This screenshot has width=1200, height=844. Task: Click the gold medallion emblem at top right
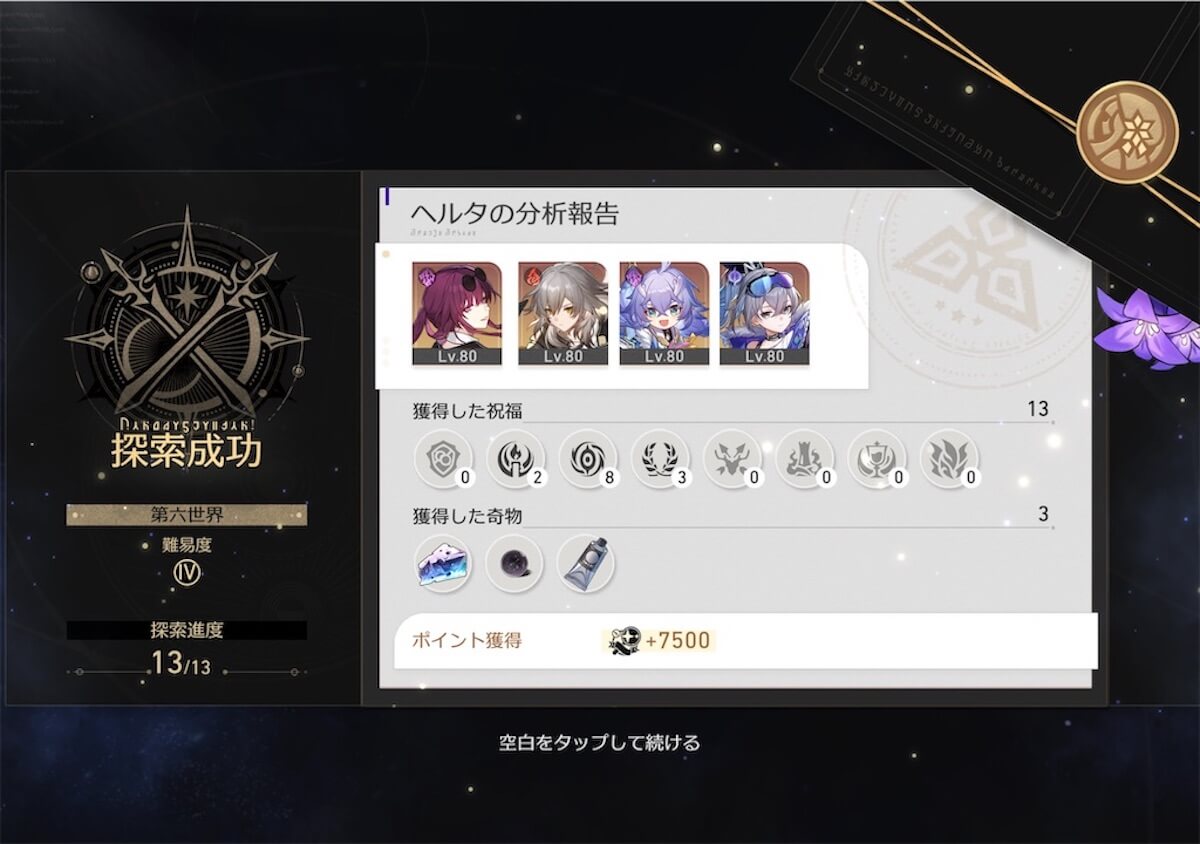coord(1127,132)
